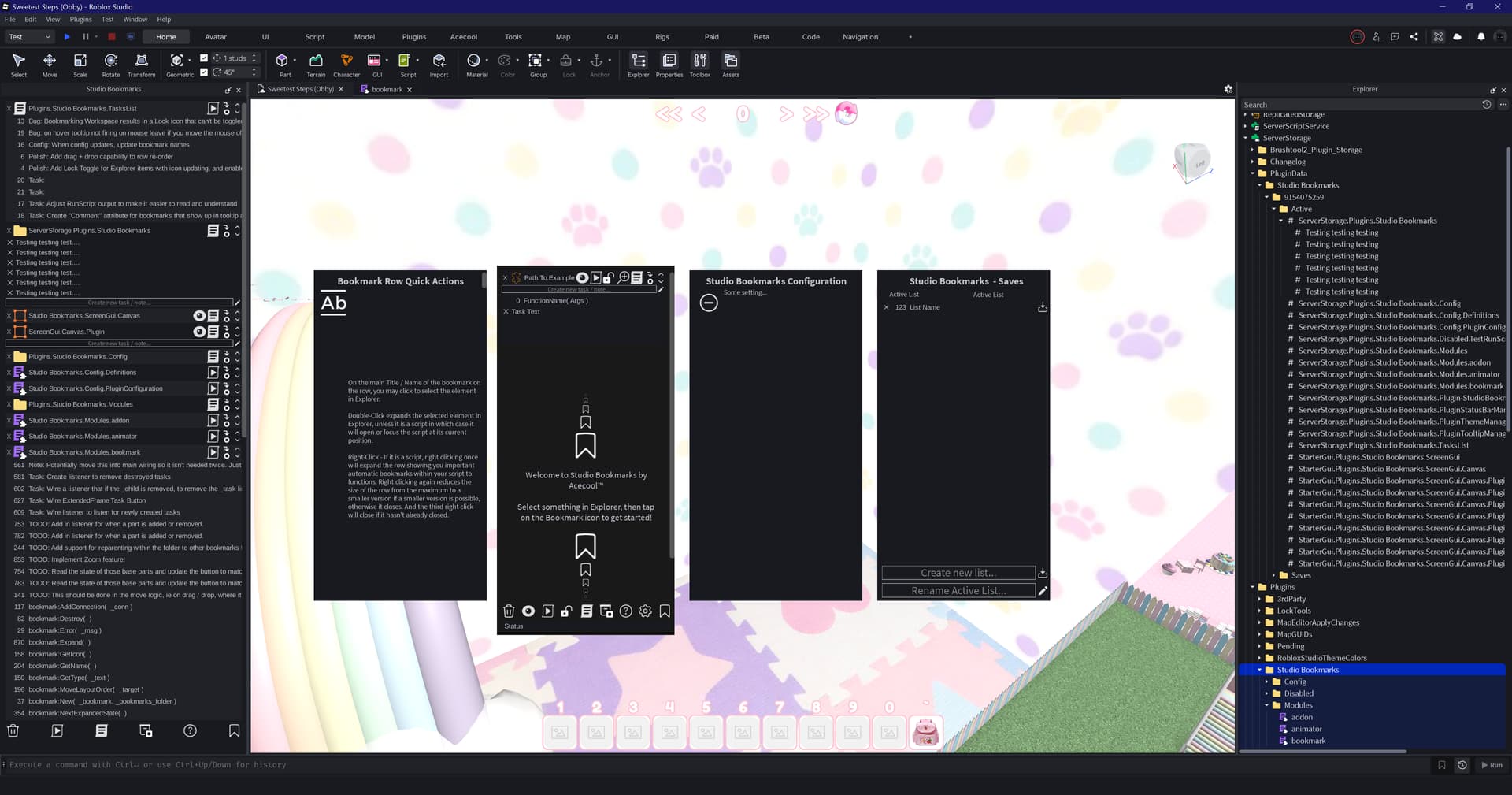Open the Test mode dropdown
The width and height of the screenshot is (1512, 795).
point(30,37)
